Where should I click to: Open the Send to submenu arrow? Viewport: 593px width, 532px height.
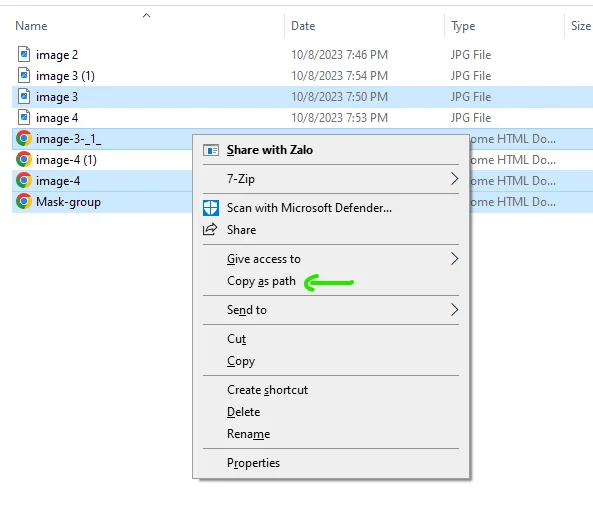pos(454,310)
